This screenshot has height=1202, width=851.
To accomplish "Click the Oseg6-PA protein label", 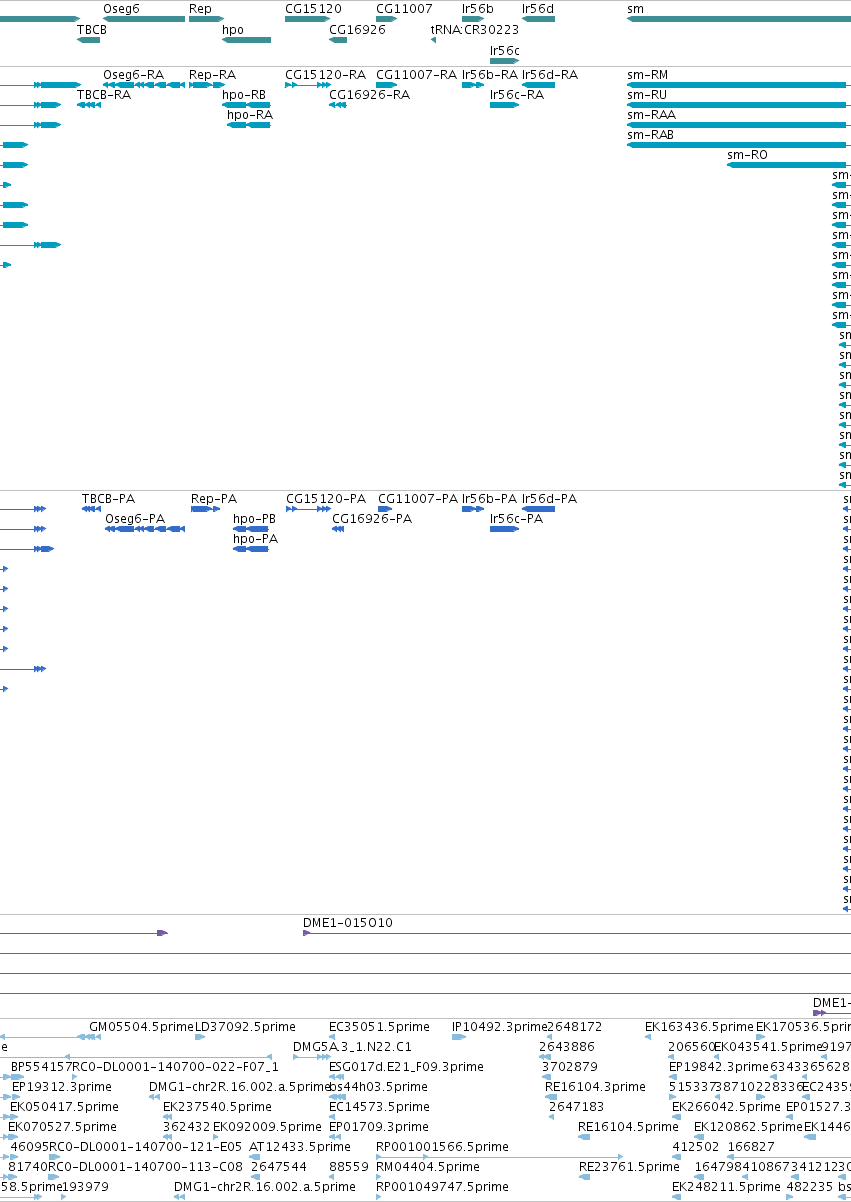I will click(x=135, y=519).
